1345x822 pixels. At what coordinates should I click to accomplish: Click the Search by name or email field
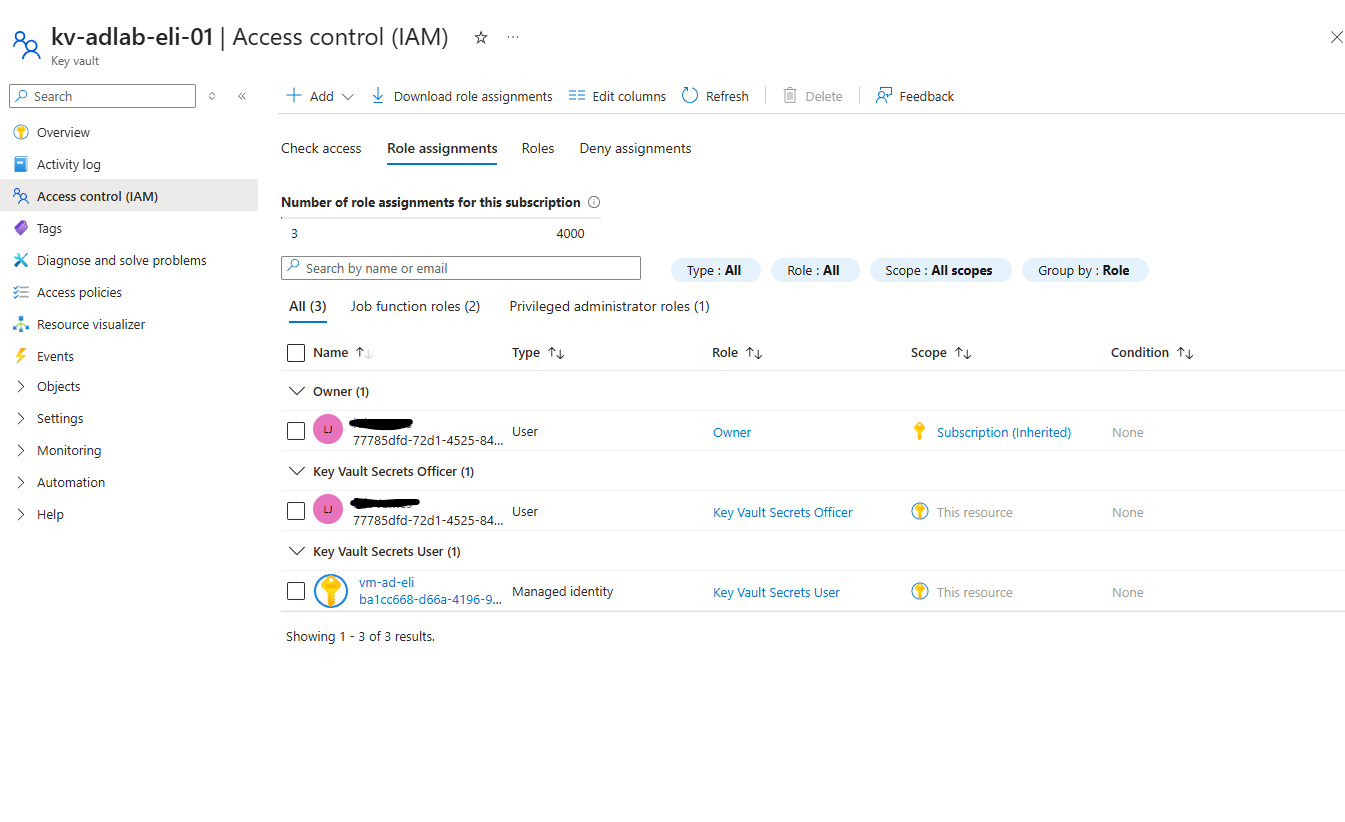[461, 268]
